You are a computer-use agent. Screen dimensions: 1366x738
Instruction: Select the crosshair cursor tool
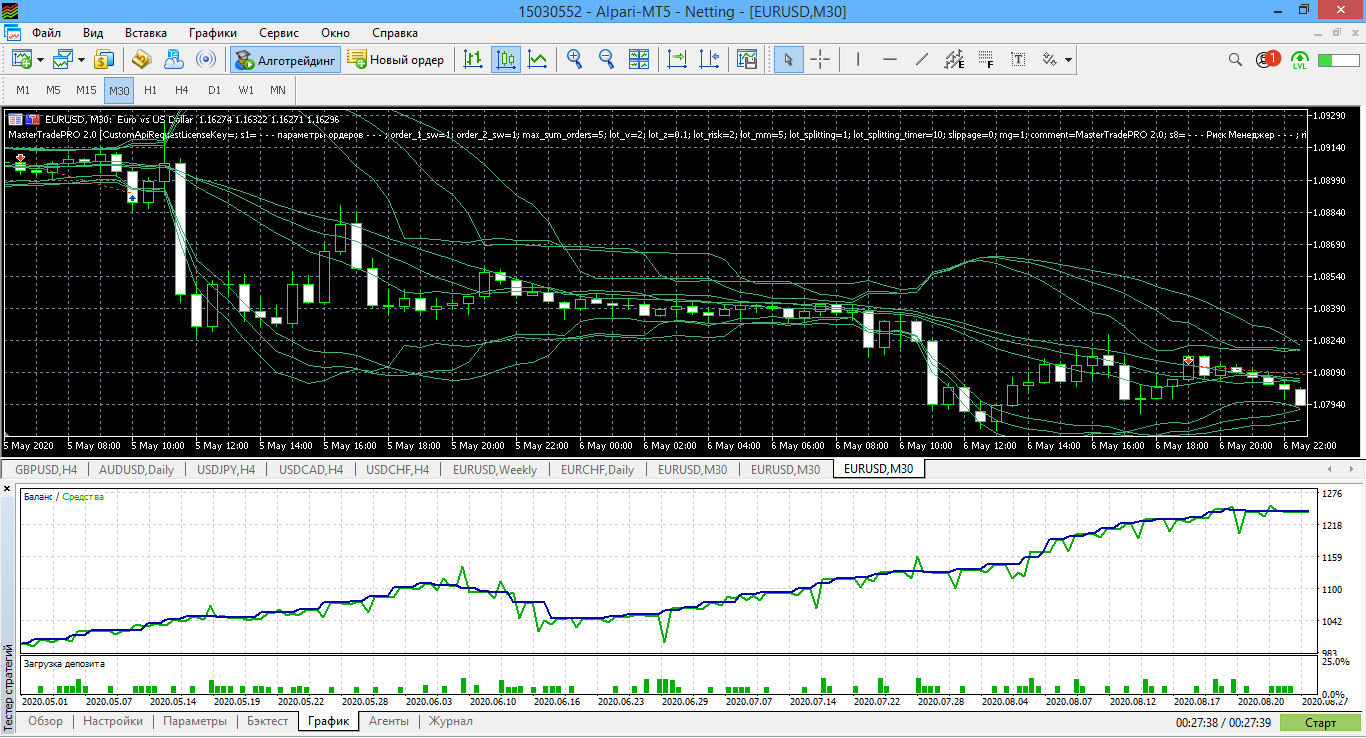820,60
